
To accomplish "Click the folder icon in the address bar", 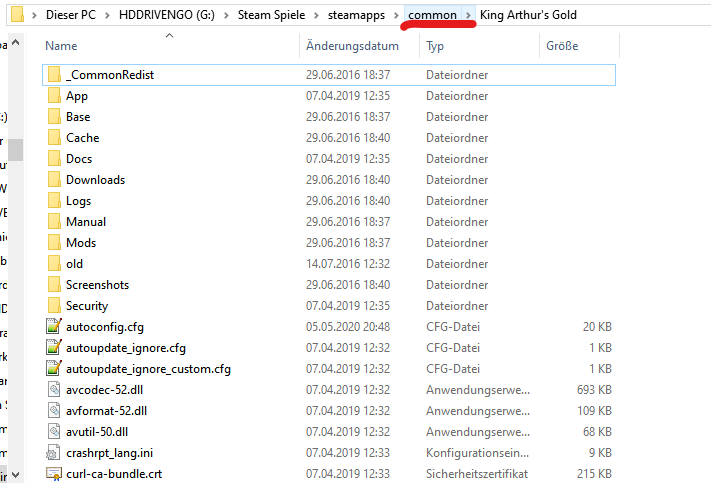I will pos(15,15).
